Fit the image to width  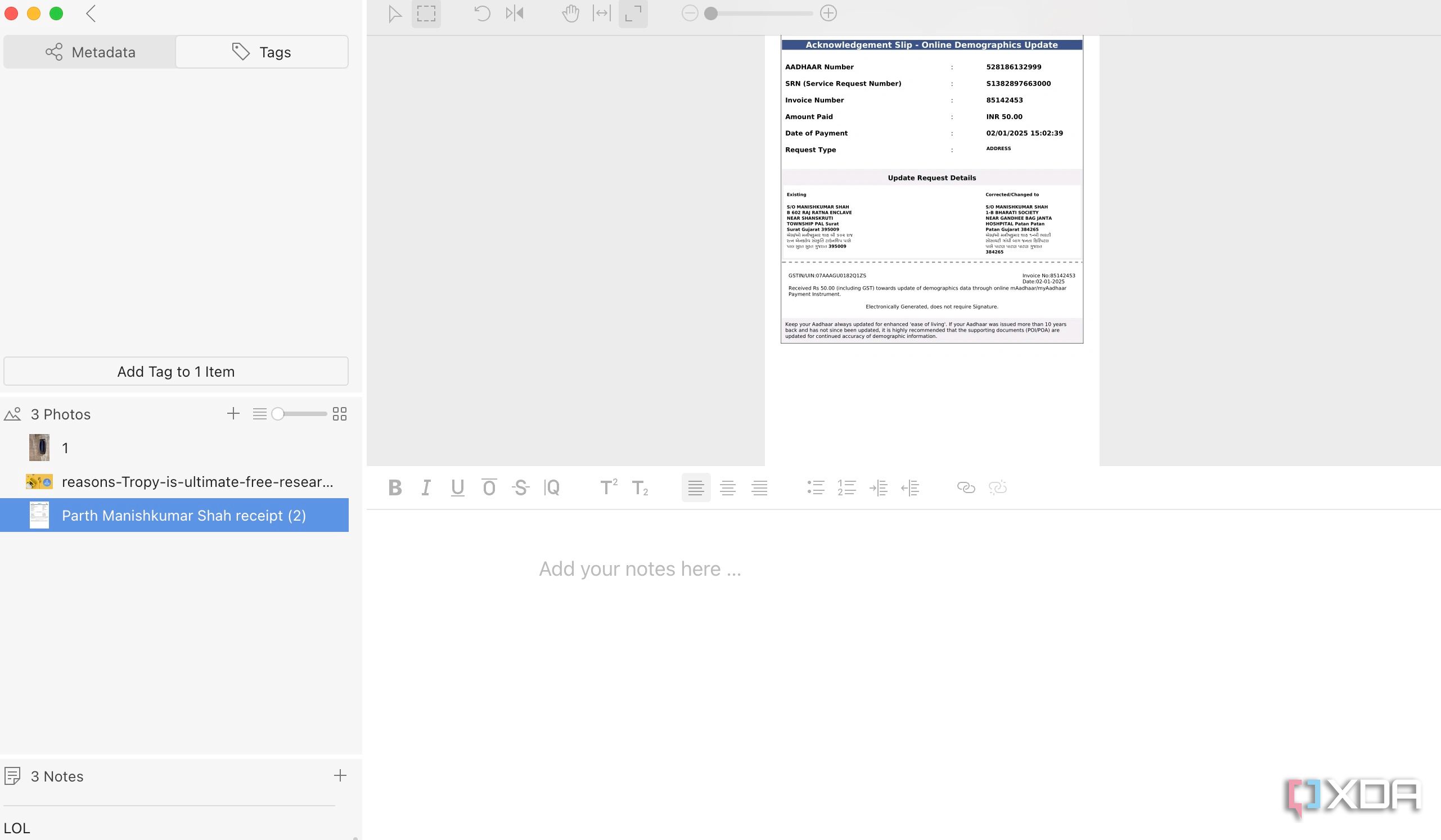pyautogui.click(x=602, y=13)
